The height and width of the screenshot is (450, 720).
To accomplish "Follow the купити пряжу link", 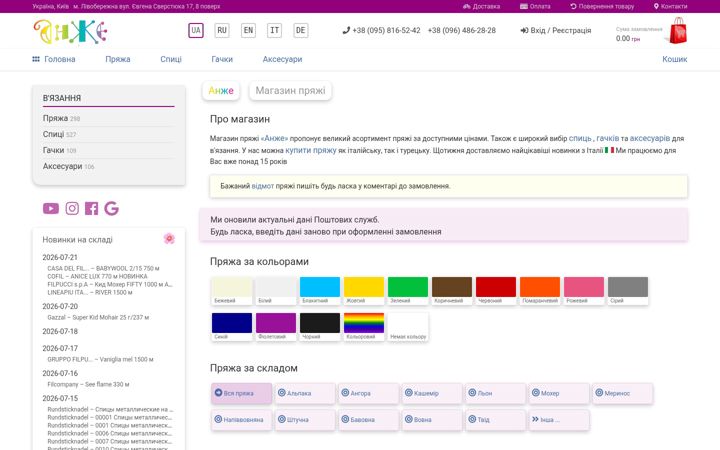I will pyautogui.click(x=311, y=150).
